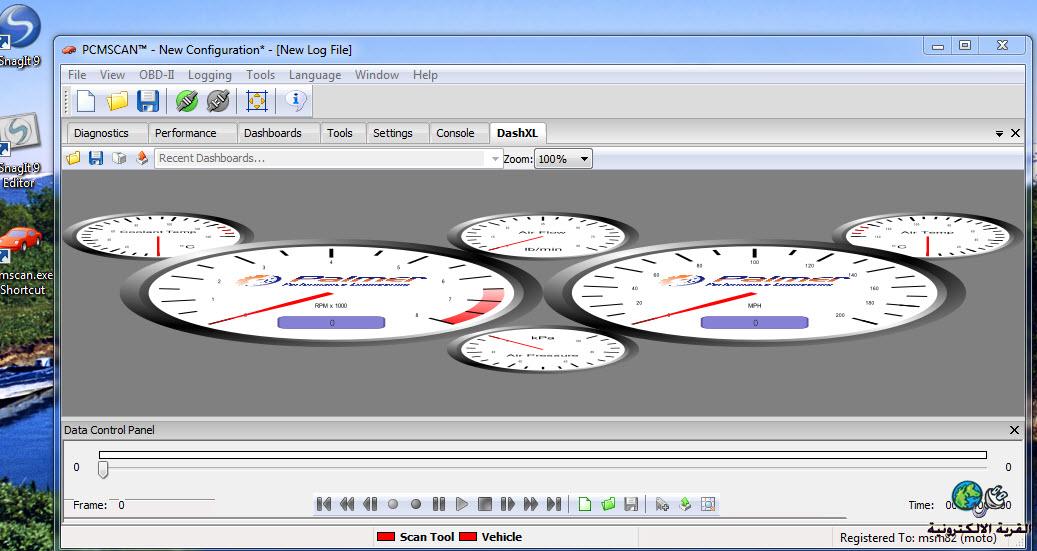Play the log file
The image size is (1037, 551).
pos(462,504)
